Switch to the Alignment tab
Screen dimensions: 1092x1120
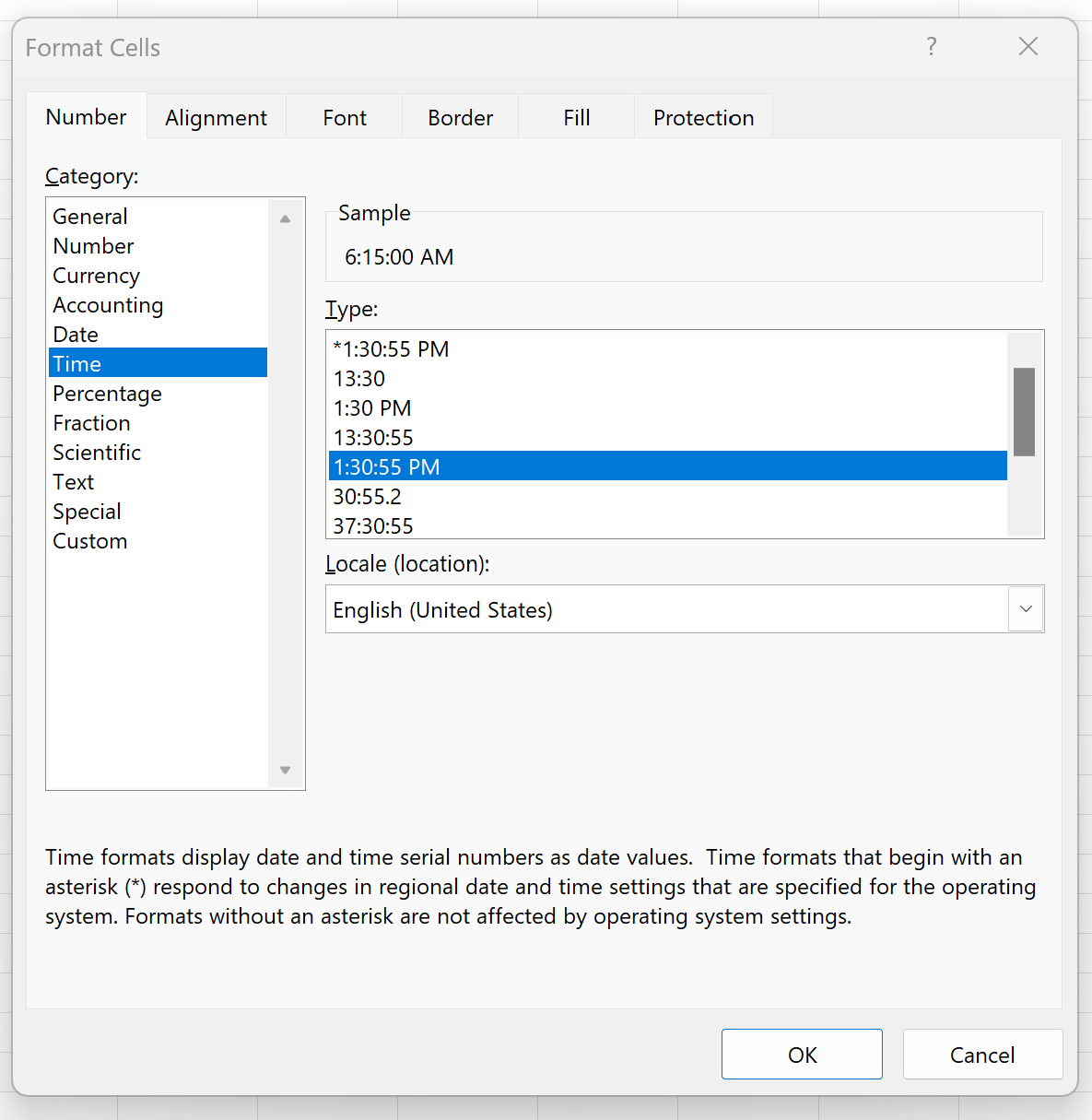[216, 117]
